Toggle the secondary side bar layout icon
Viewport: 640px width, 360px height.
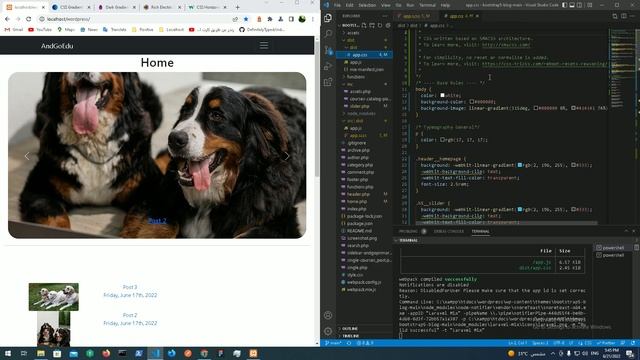[580, 5]
